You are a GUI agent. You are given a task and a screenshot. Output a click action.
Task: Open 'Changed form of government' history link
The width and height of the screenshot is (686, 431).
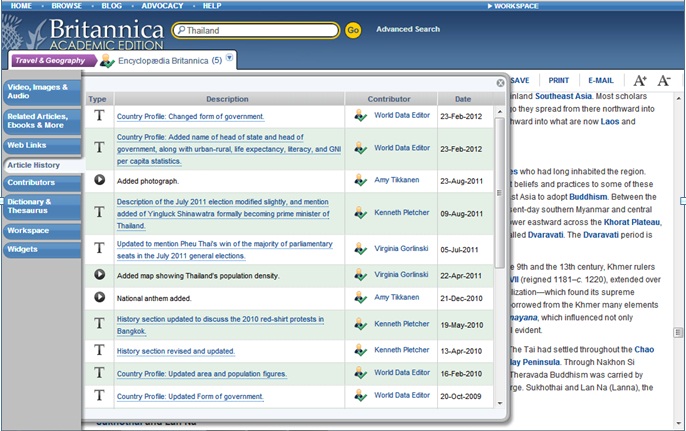[190, 117]
